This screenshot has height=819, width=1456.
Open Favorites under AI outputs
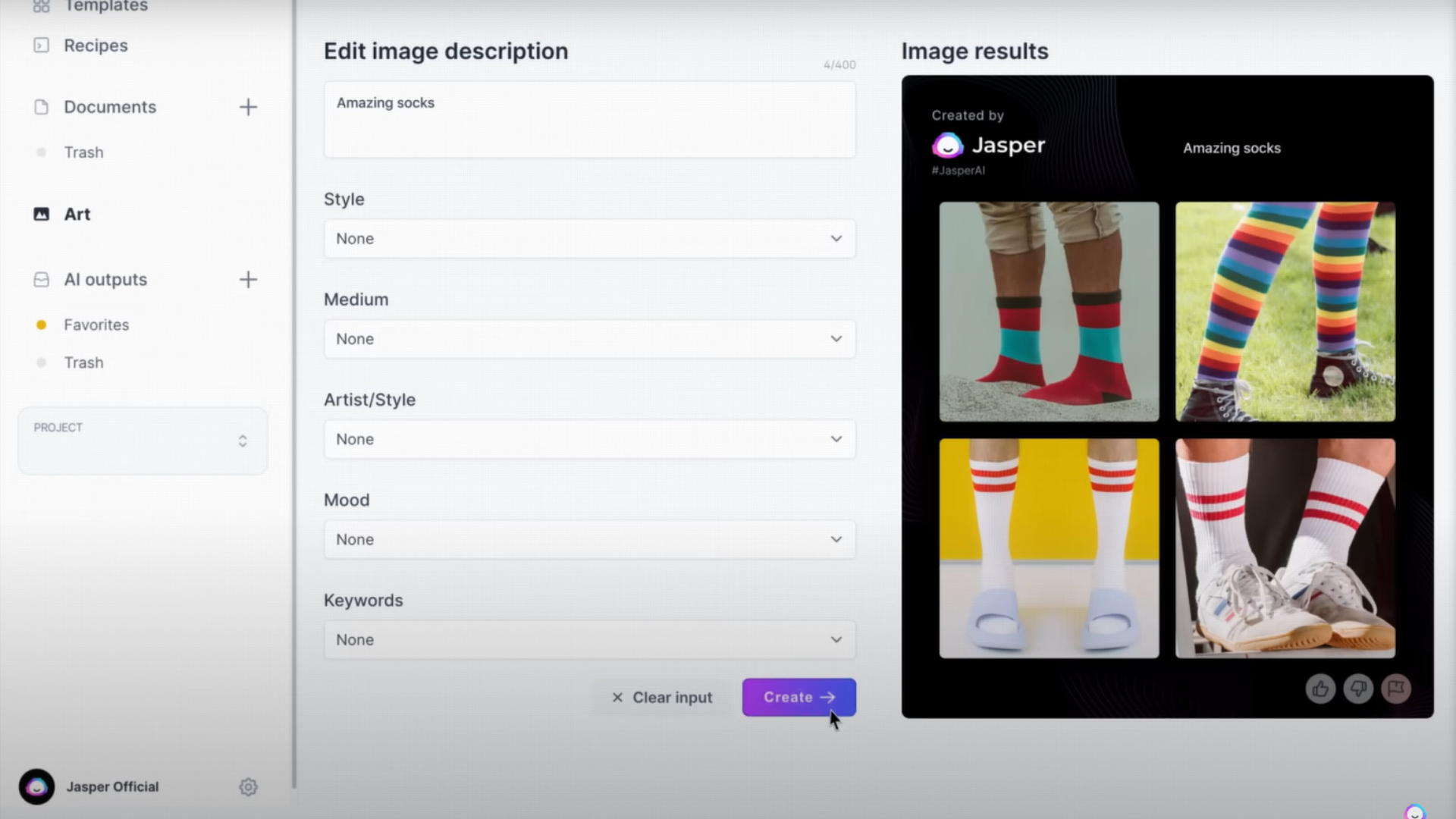pyautogui.click(x=96, y=325)
